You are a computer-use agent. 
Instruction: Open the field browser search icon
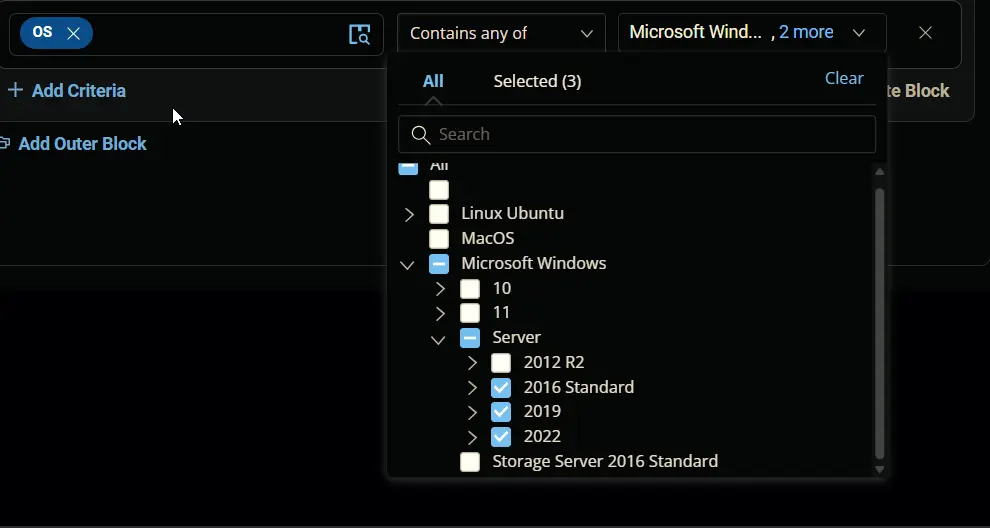pyautogui.click(x=359, y=34)
